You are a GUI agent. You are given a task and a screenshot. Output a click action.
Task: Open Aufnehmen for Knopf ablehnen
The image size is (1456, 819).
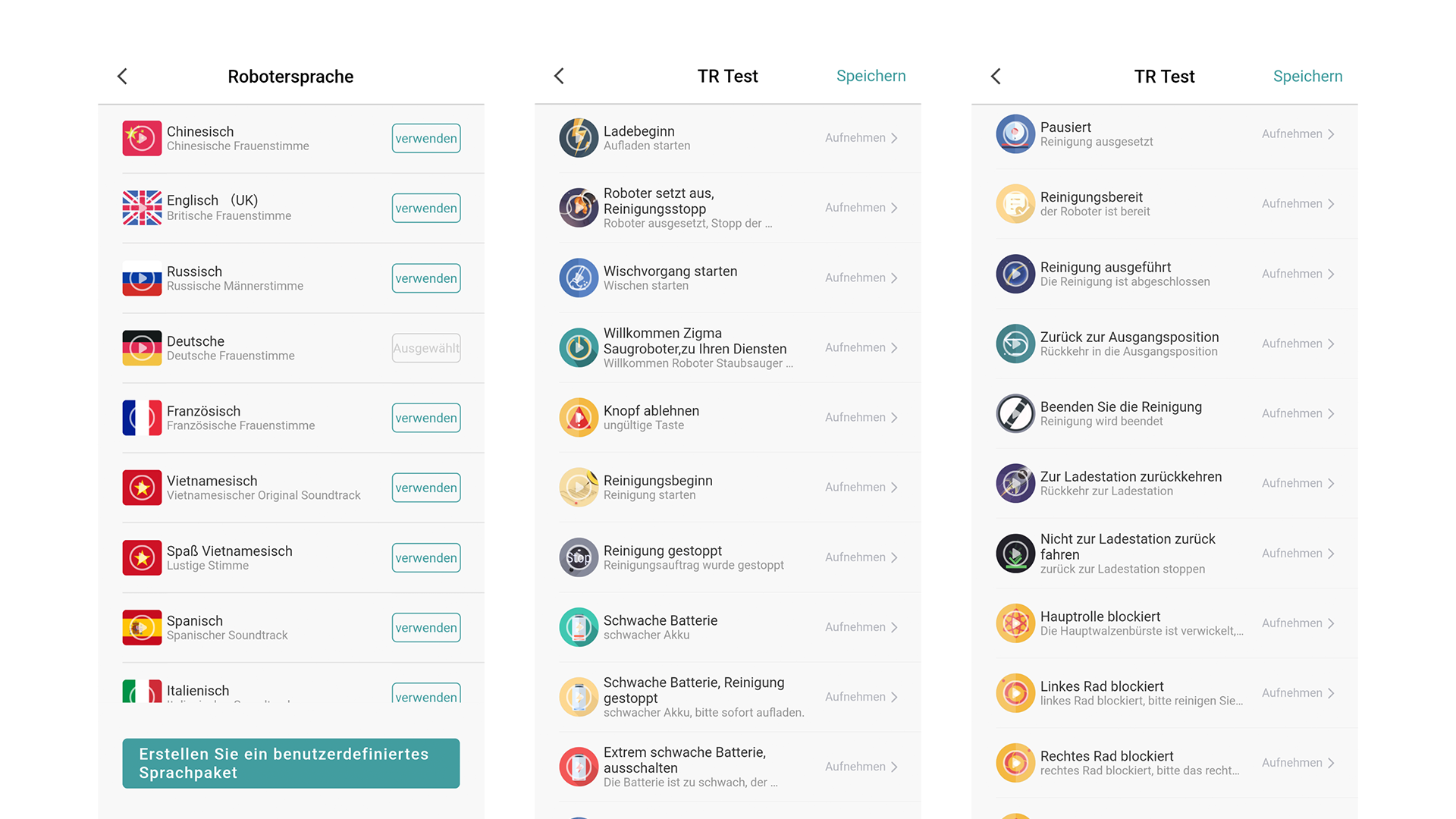[861, 418]
